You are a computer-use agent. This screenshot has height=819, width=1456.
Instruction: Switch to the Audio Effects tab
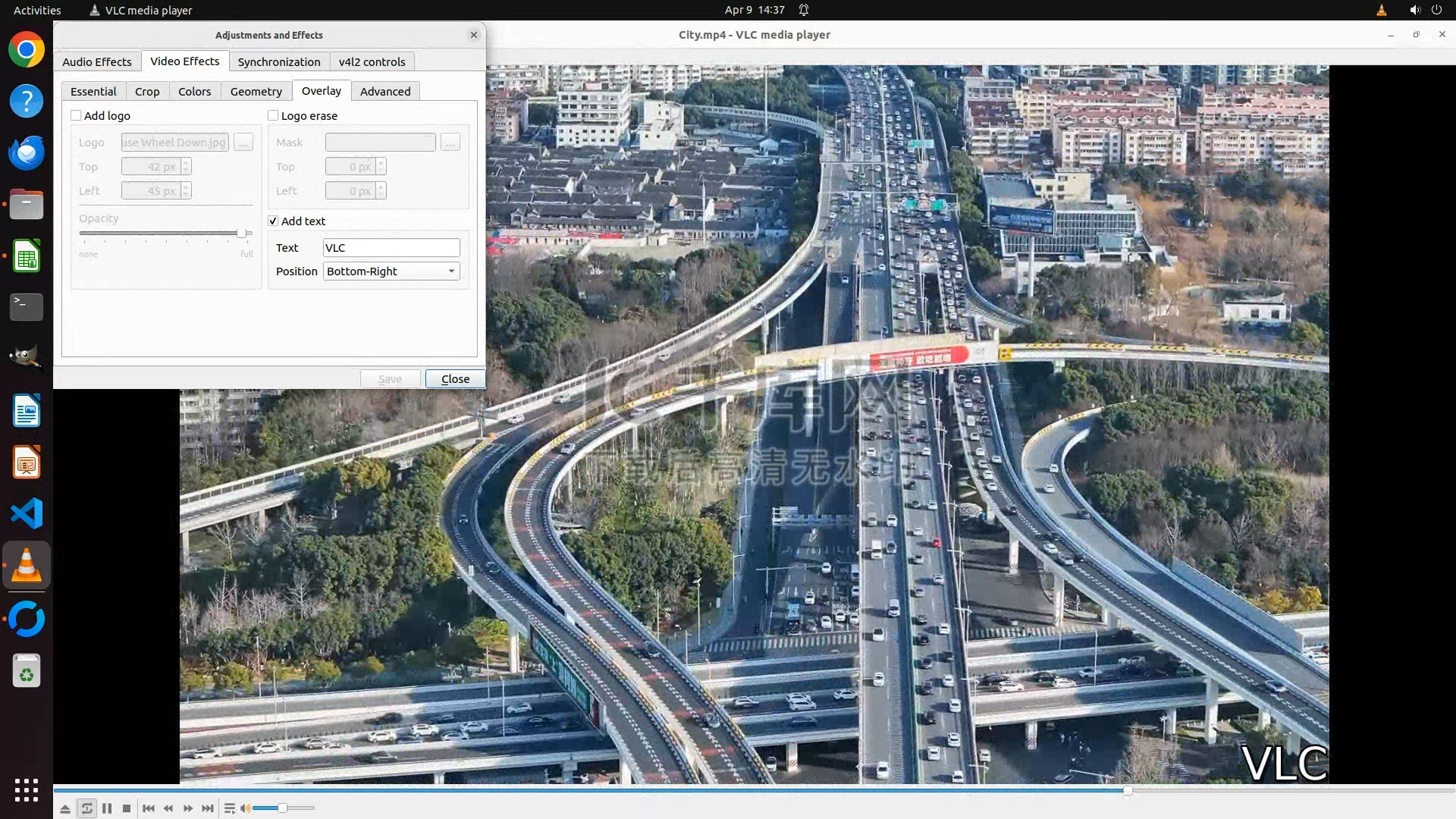click(97, 61)
